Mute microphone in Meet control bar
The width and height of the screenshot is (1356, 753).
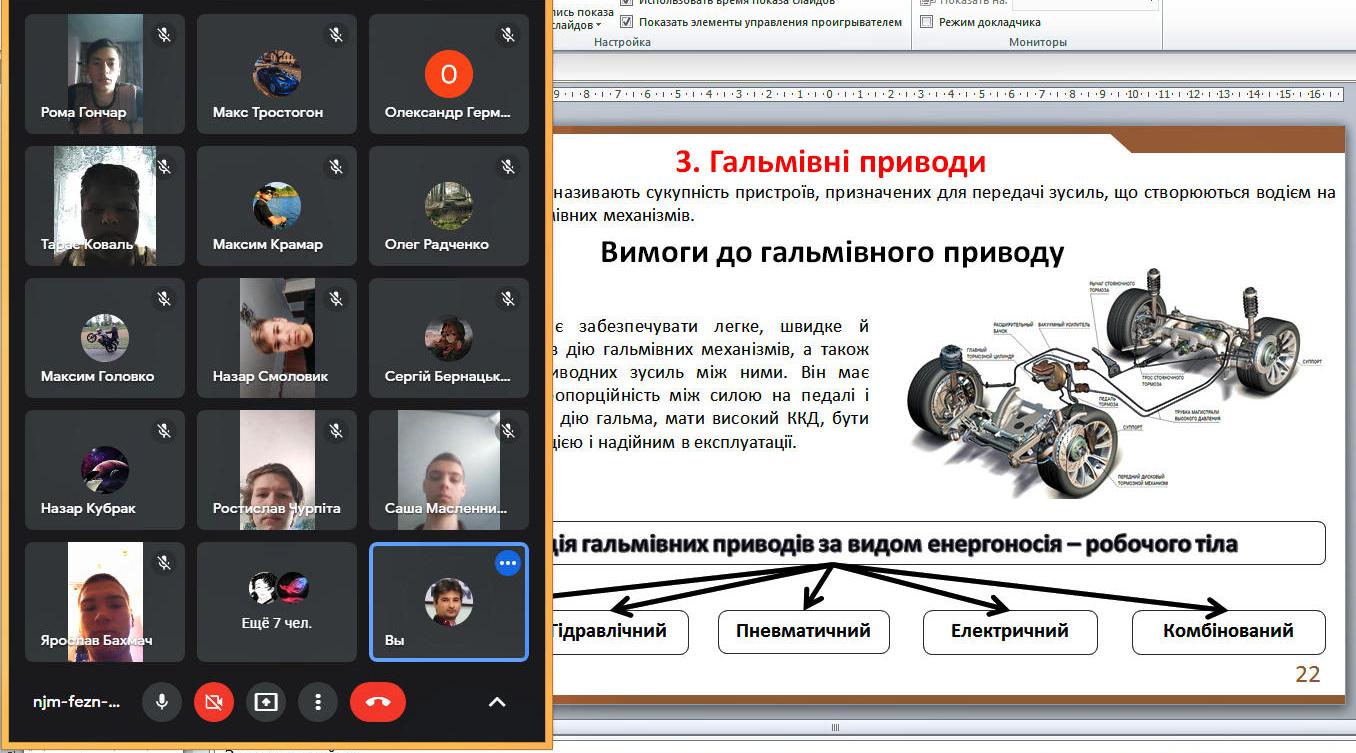pyautogui.click(x=162, y=702)
